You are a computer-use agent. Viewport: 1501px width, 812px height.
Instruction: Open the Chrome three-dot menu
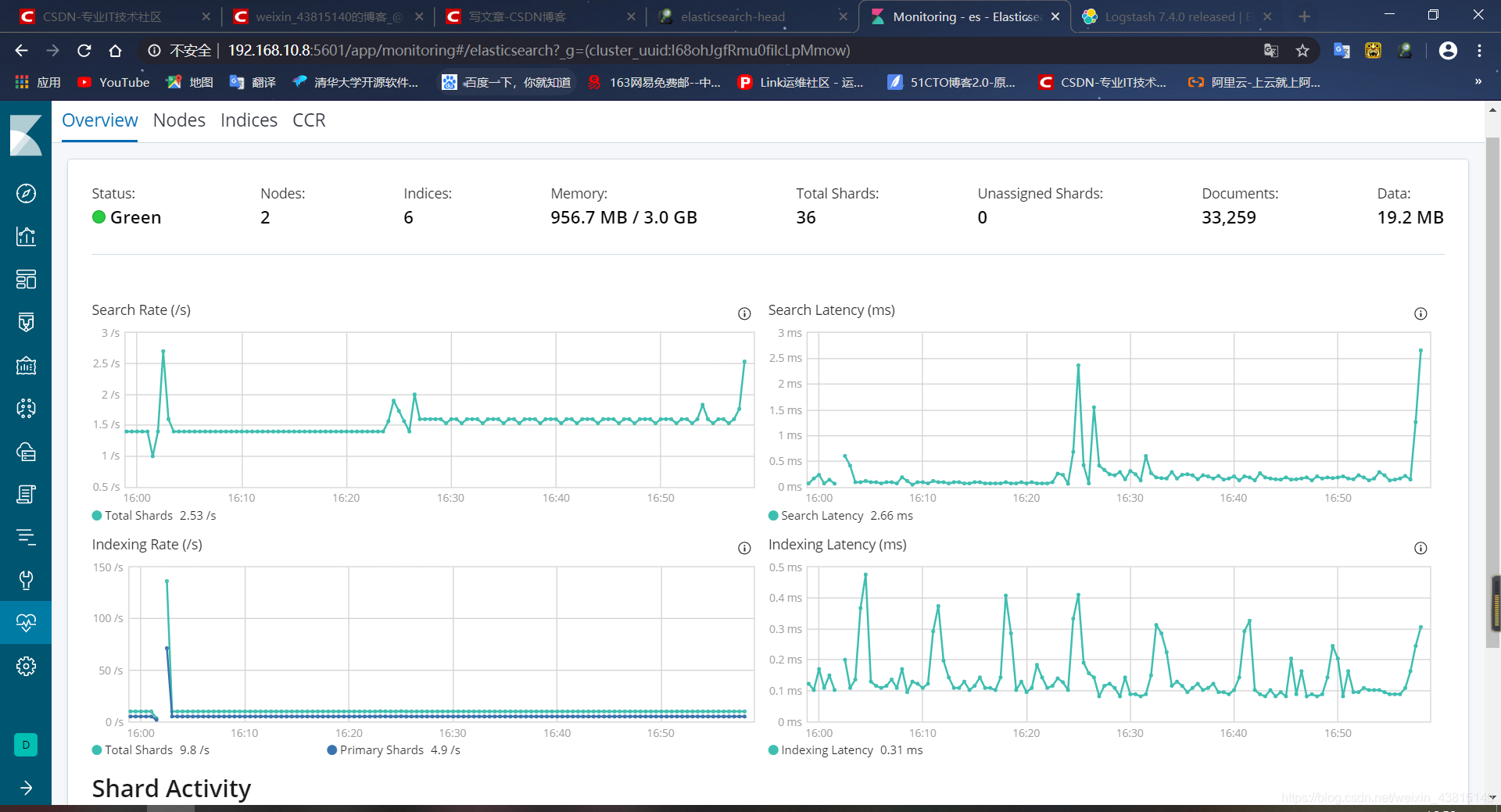[x=1479, y=51]
